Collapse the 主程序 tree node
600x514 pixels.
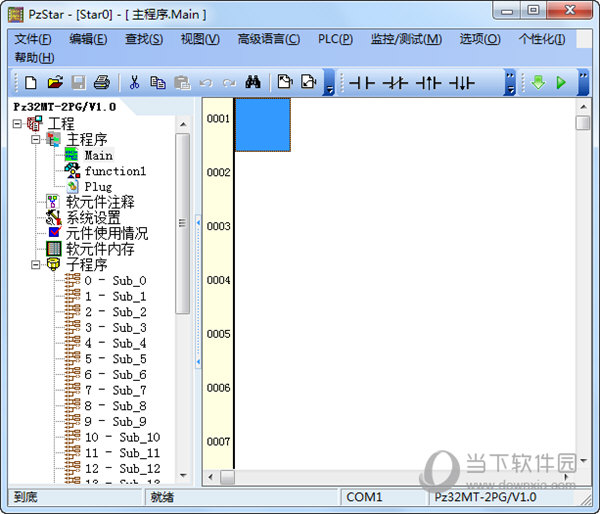[36, 139]
